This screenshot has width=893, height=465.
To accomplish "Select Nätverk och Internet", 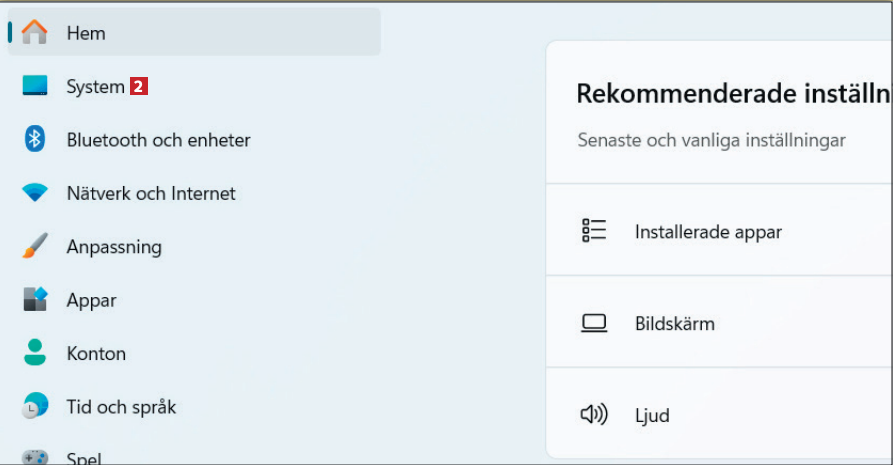I will 151,193.
